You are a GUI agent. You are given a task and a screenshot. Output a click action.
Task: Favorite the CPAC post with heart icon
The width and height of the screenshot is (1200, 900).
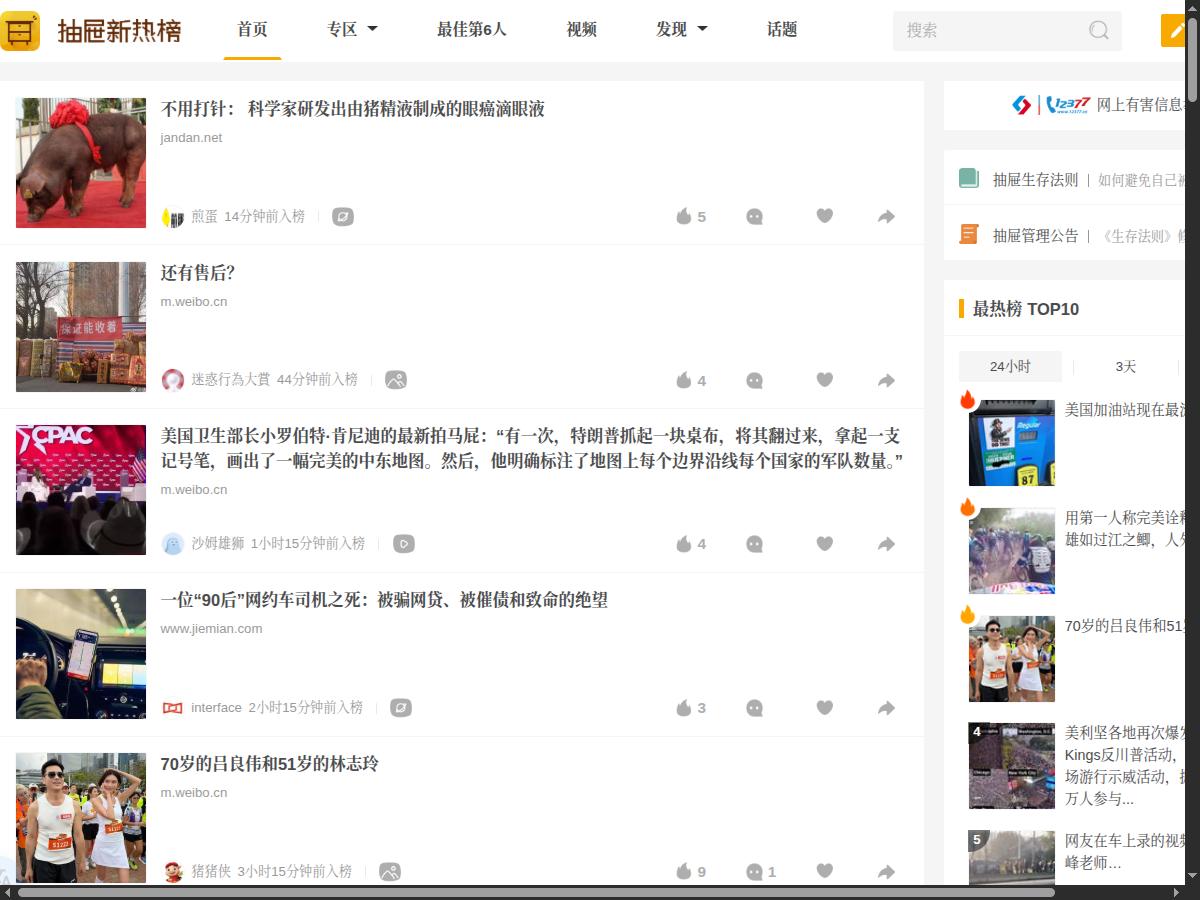click(825, 544)
